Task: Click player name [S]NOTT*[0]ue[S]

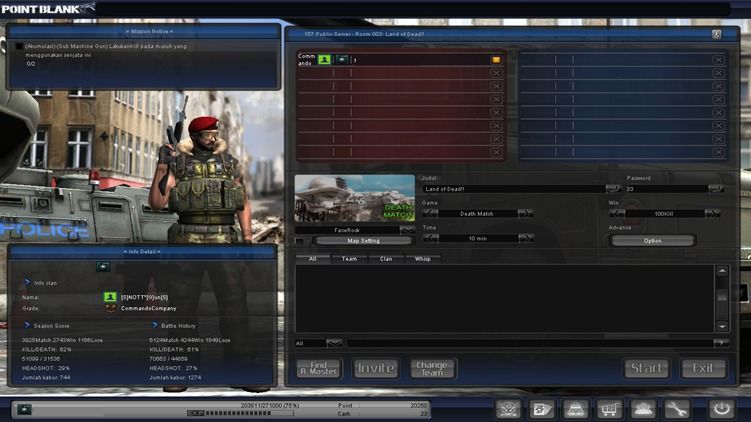Action: 144,297
